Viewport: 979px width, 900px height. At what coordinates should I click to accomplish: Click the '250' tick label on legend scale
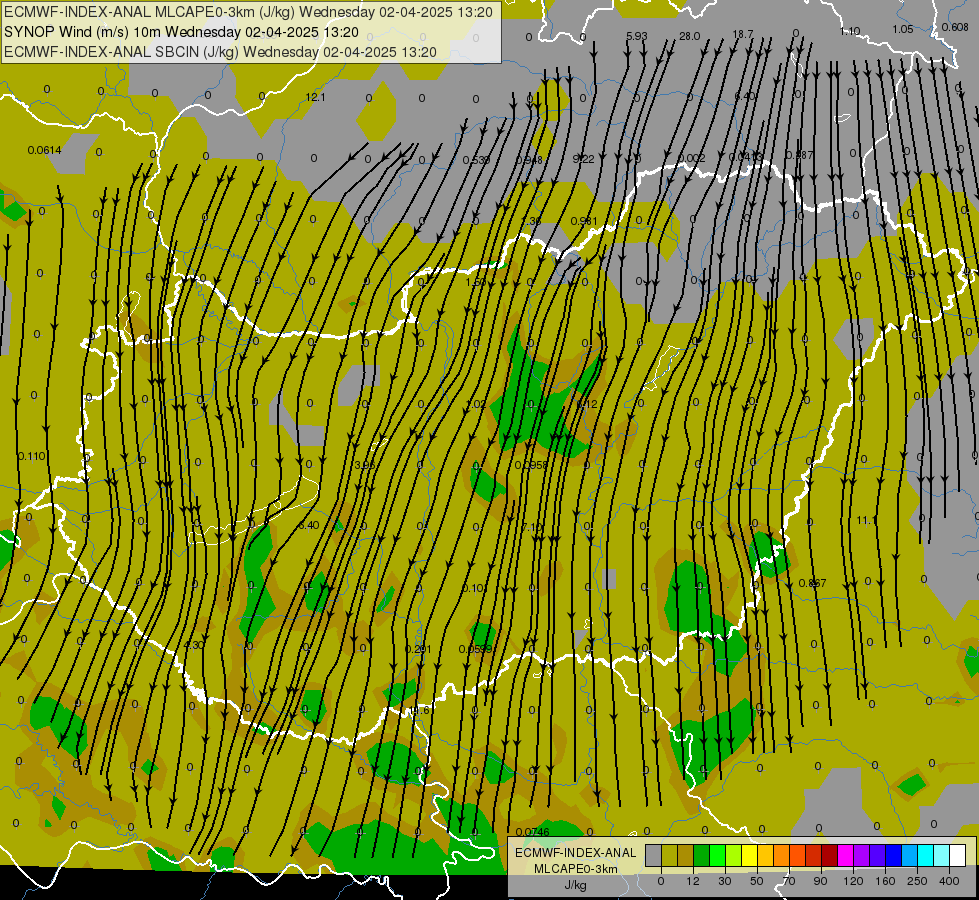tap(917, 881)
